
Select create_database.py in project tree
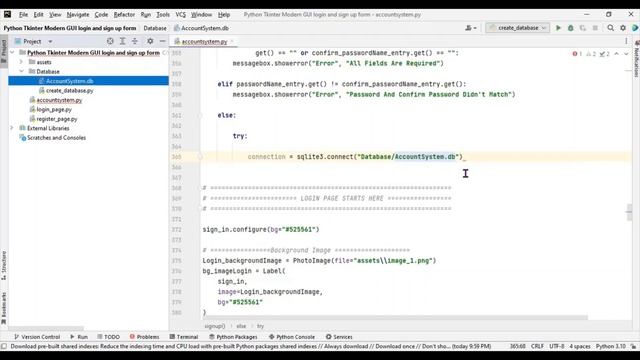click(69, 91)
